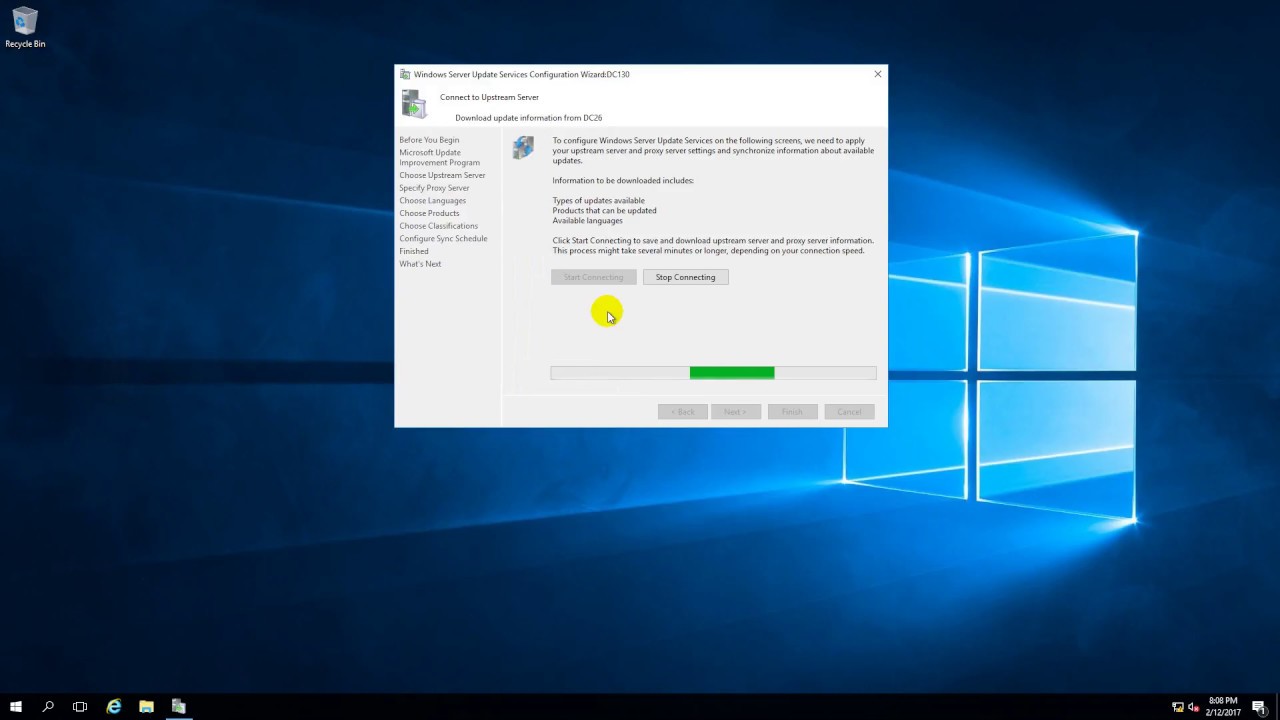The image size is (1280, 720).
Task: Click the taskbar clock showing 8:08 PM
Action: point(1223,707)
